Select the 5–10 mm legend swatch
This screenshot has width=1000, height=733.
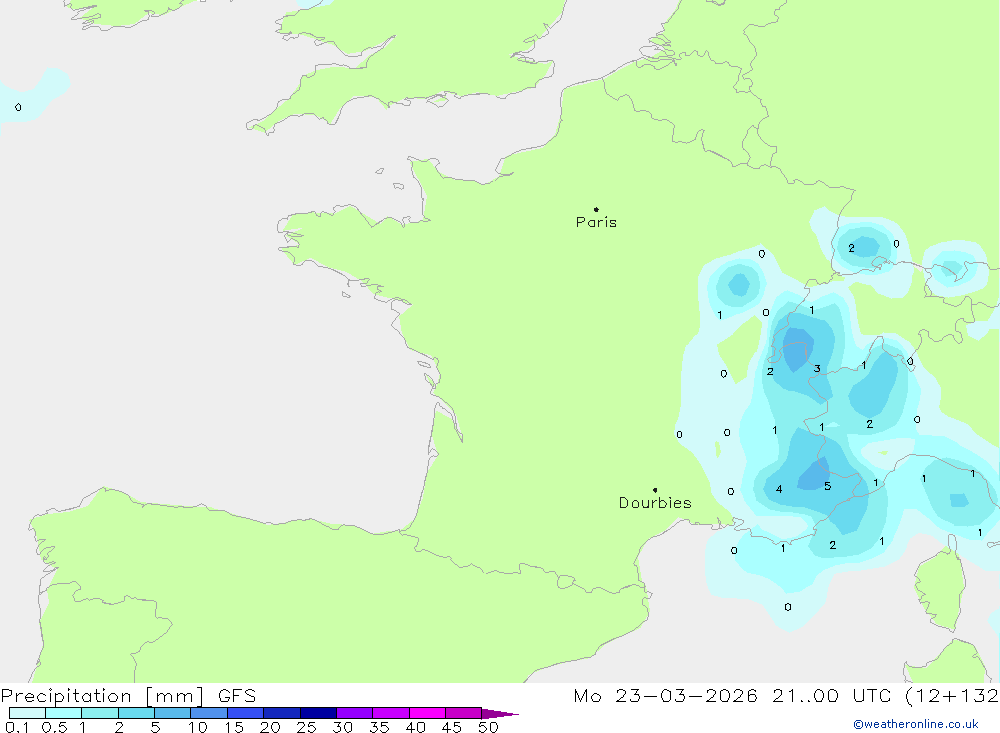point(172,713)
